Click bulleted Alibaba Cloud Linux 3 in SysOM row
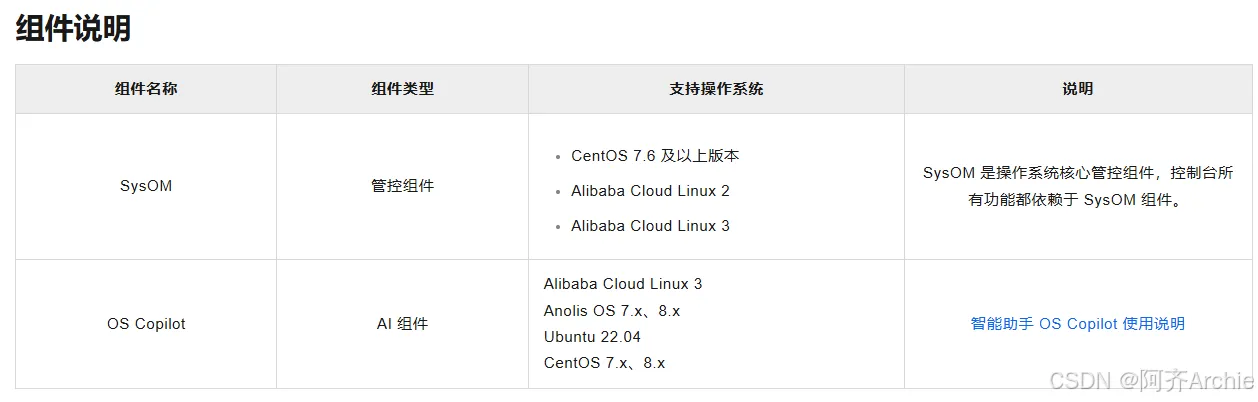 point(650,226)
